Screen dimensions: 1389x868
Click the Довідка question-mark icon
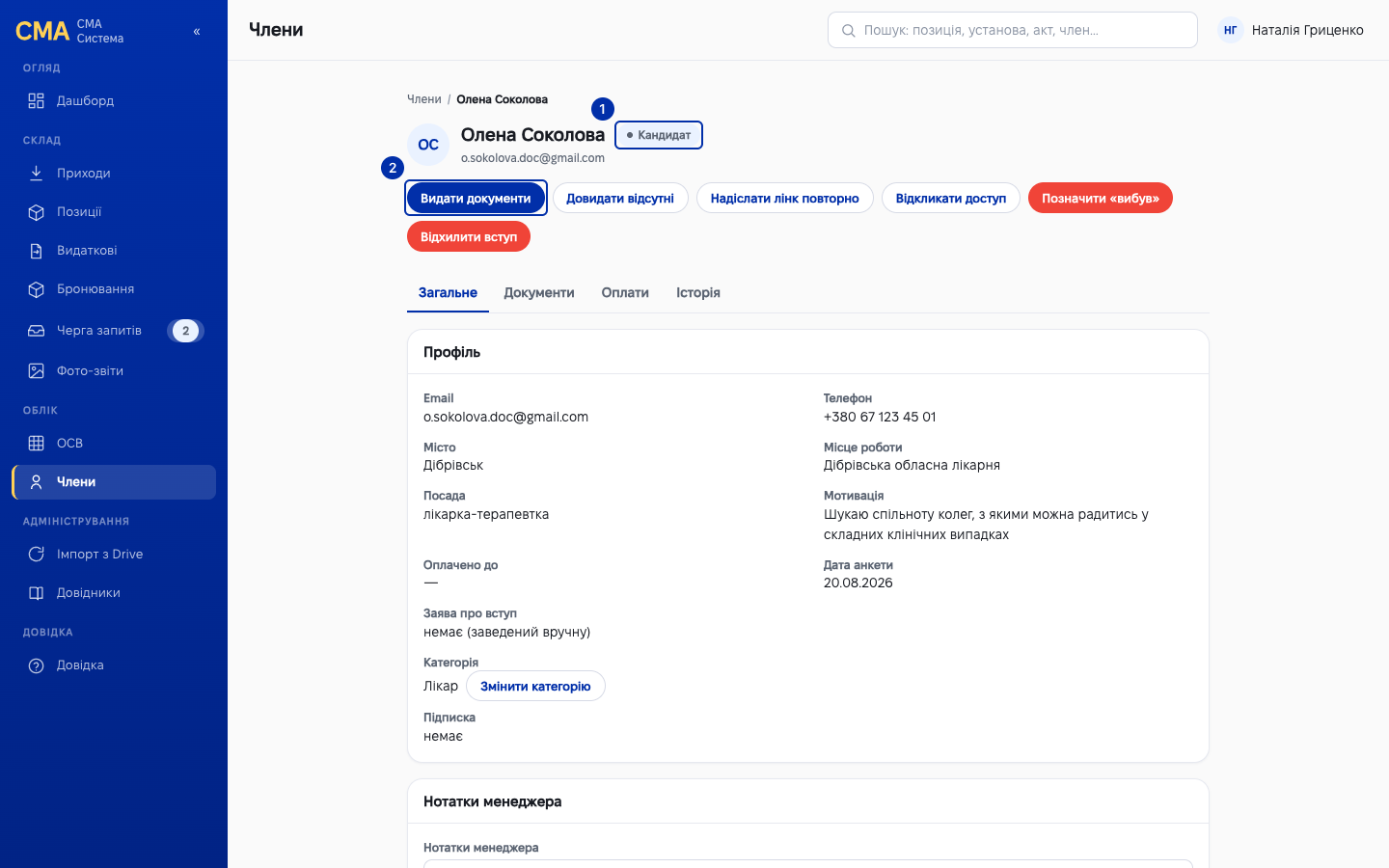37,665
